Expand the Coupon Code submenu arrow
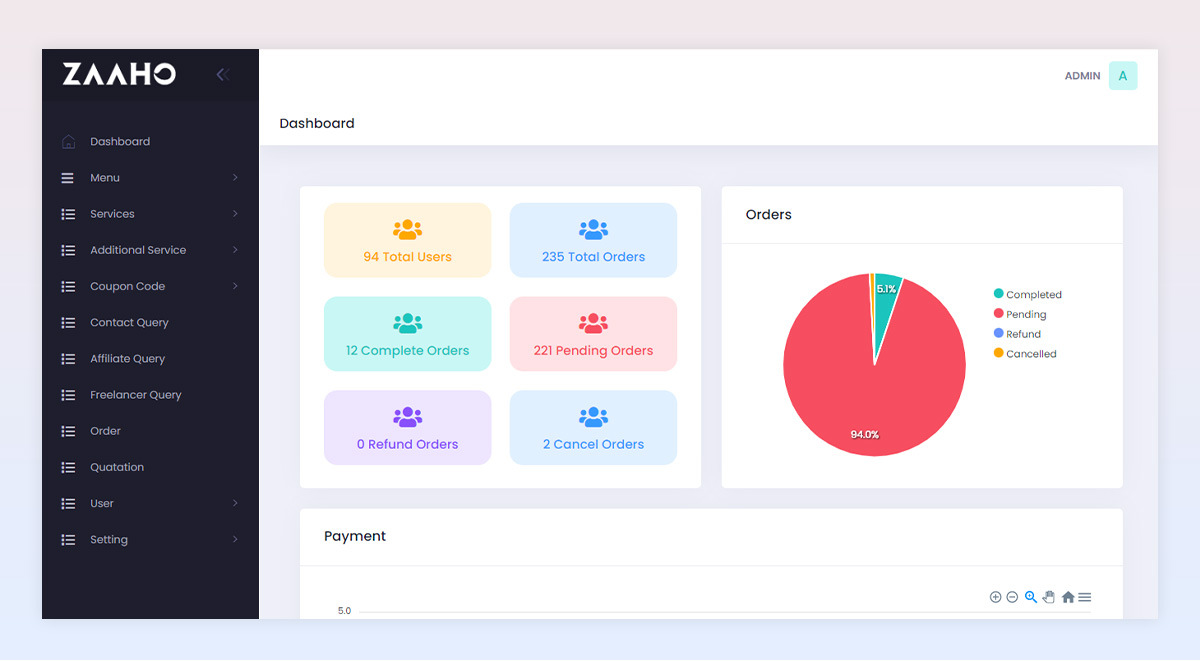Screen dimensions: 1200x660 pyautogui.click(x=235, y=286)
